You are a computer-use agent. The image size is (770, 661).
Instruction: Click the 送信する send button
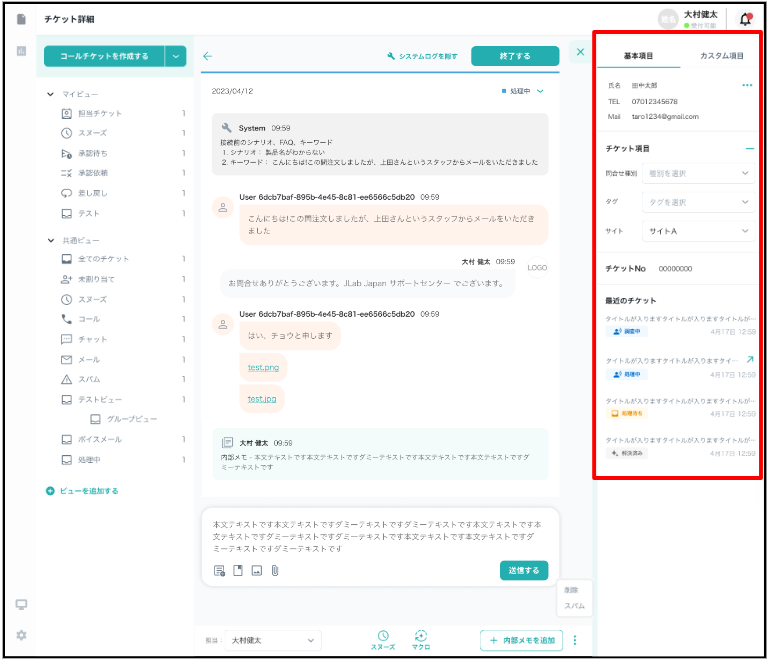524,570
